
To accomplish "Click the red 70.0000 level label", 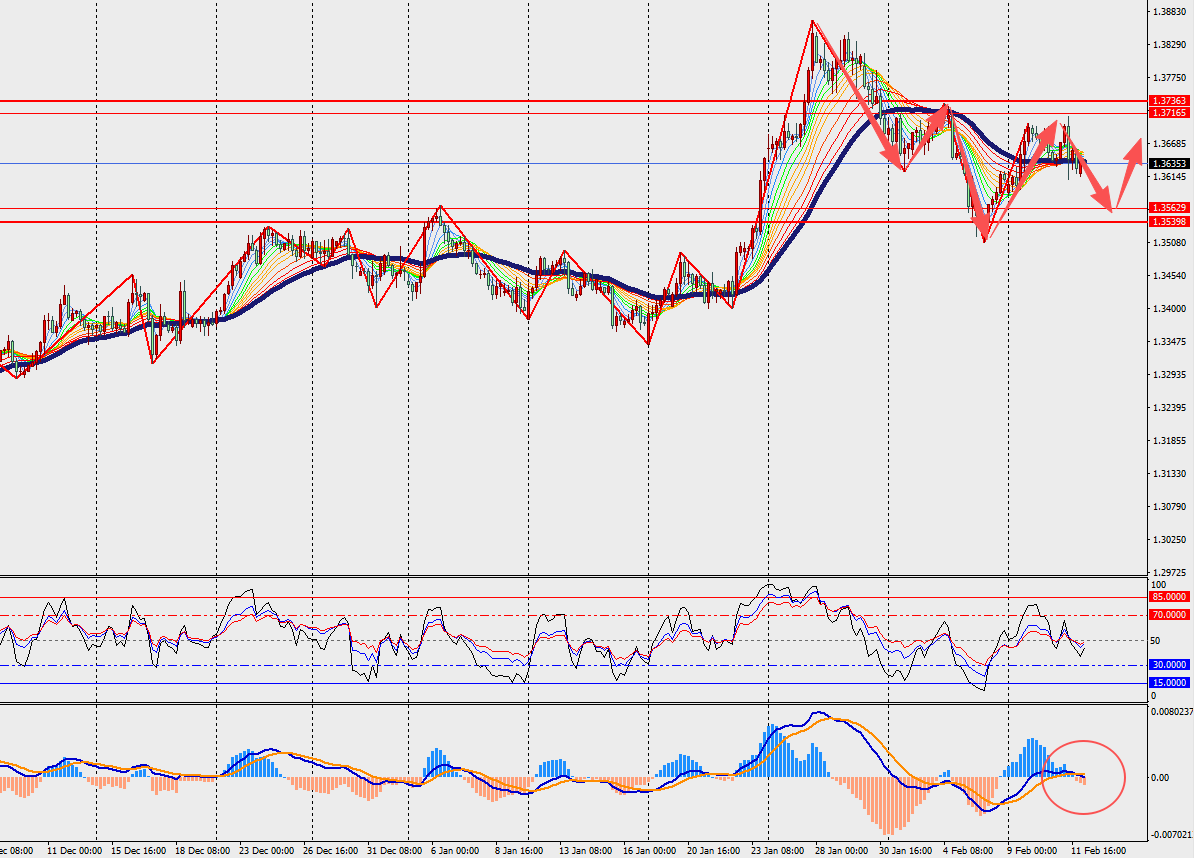I will pyautogui.click(x=1169, y=615).
